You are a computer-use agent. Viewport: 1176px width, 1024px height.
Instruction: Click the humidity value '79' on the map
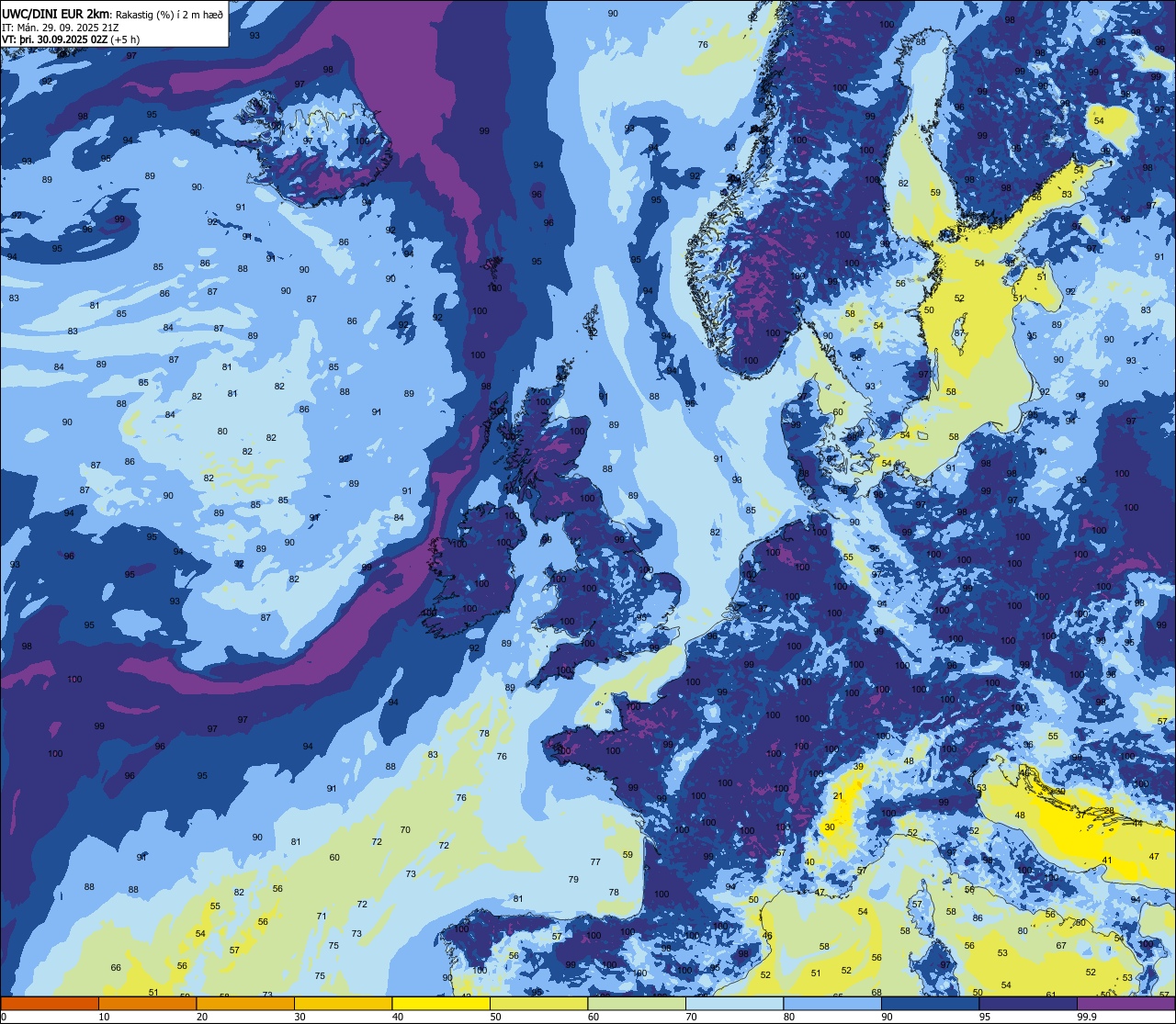(x=573, y=879)
